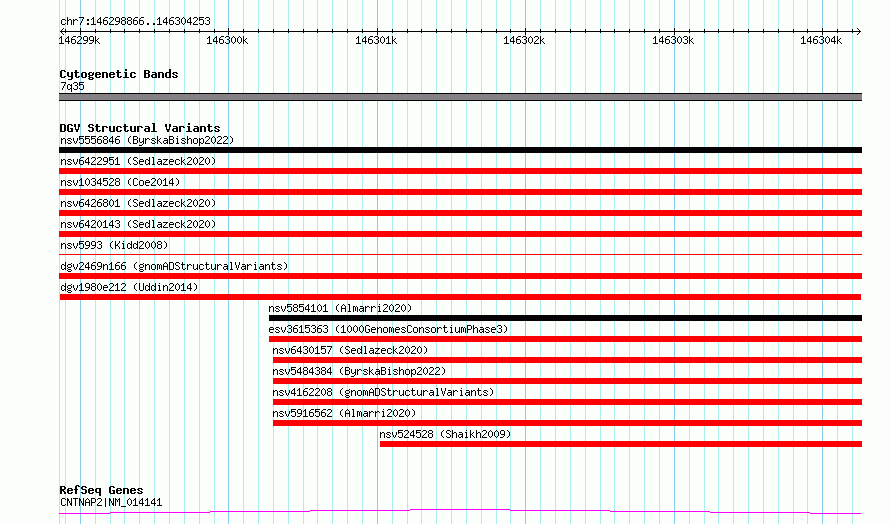The height and width of the screenshot is (524, 890).
Task: Click the red nsv1034528 Coe2014 bar
Action: [x=460, y=192]
